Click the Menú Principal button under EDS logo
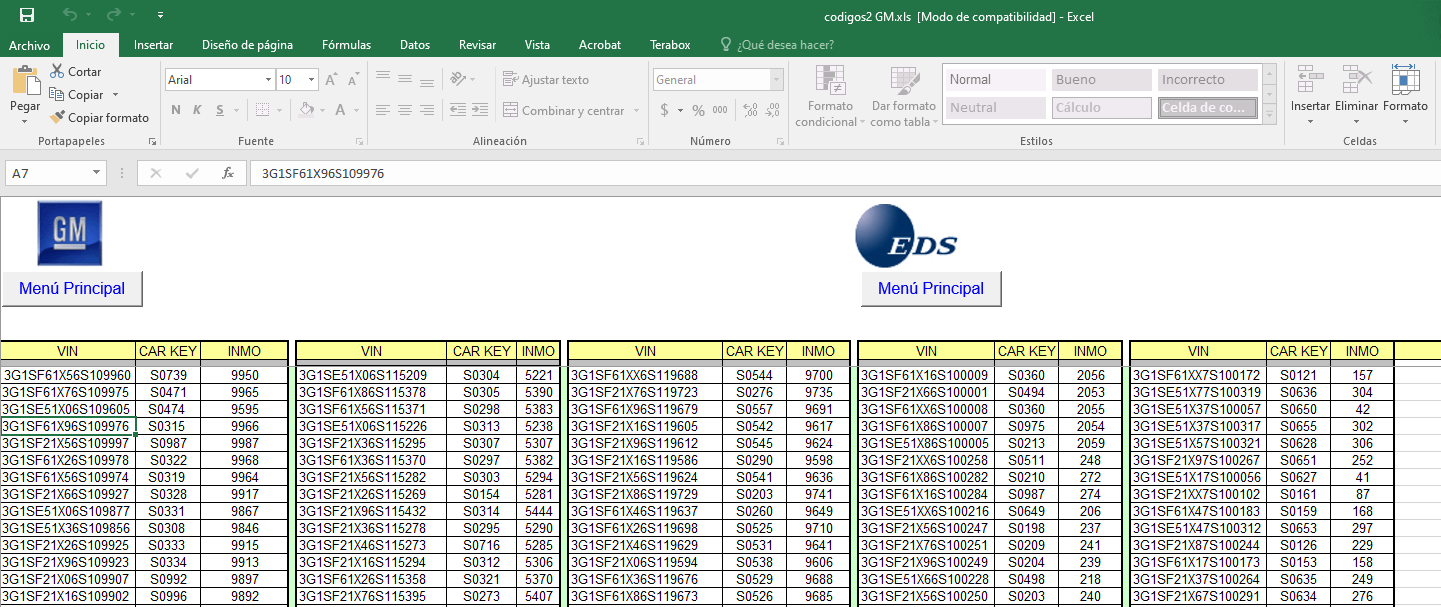Screen dimensions: 1441x607 [931, 288]
